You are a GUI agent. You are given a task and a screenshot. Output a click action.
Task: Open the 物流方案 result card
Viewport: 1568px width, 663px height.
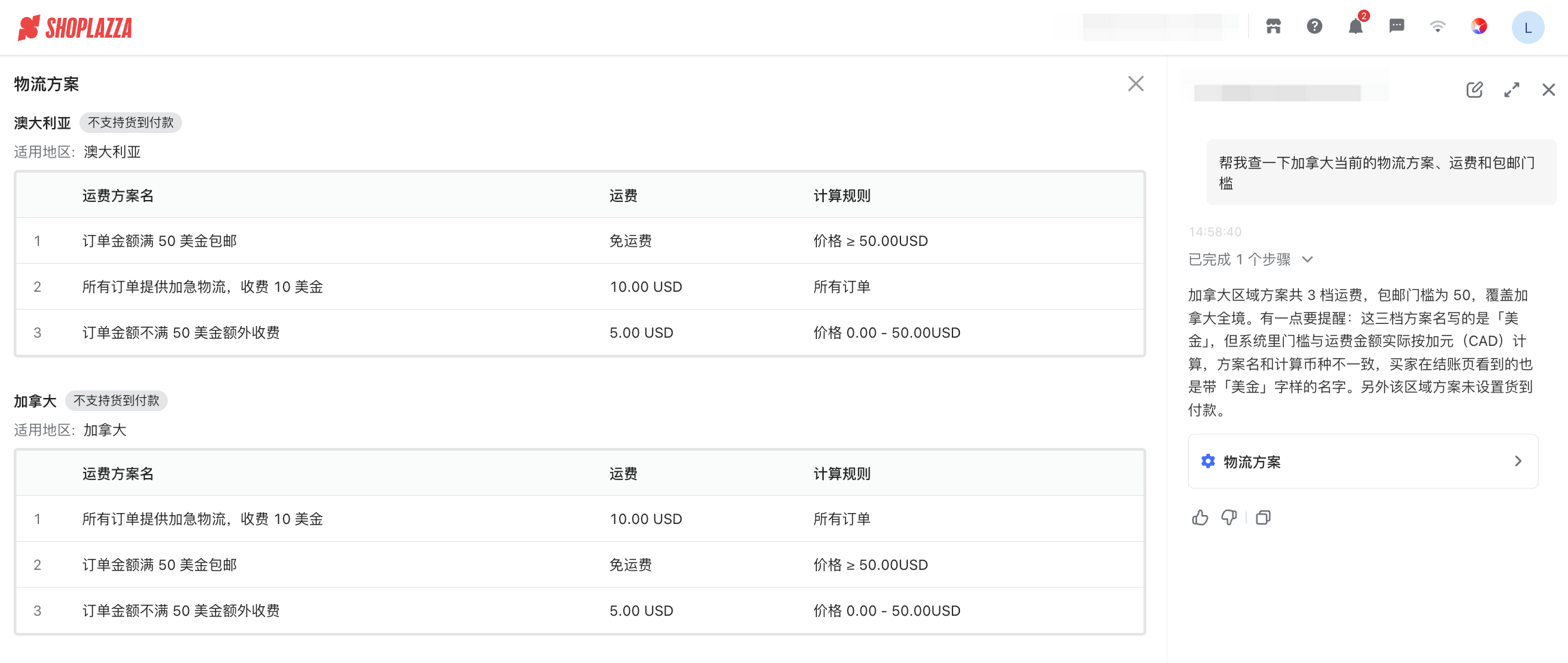[x=1363, y=462]
